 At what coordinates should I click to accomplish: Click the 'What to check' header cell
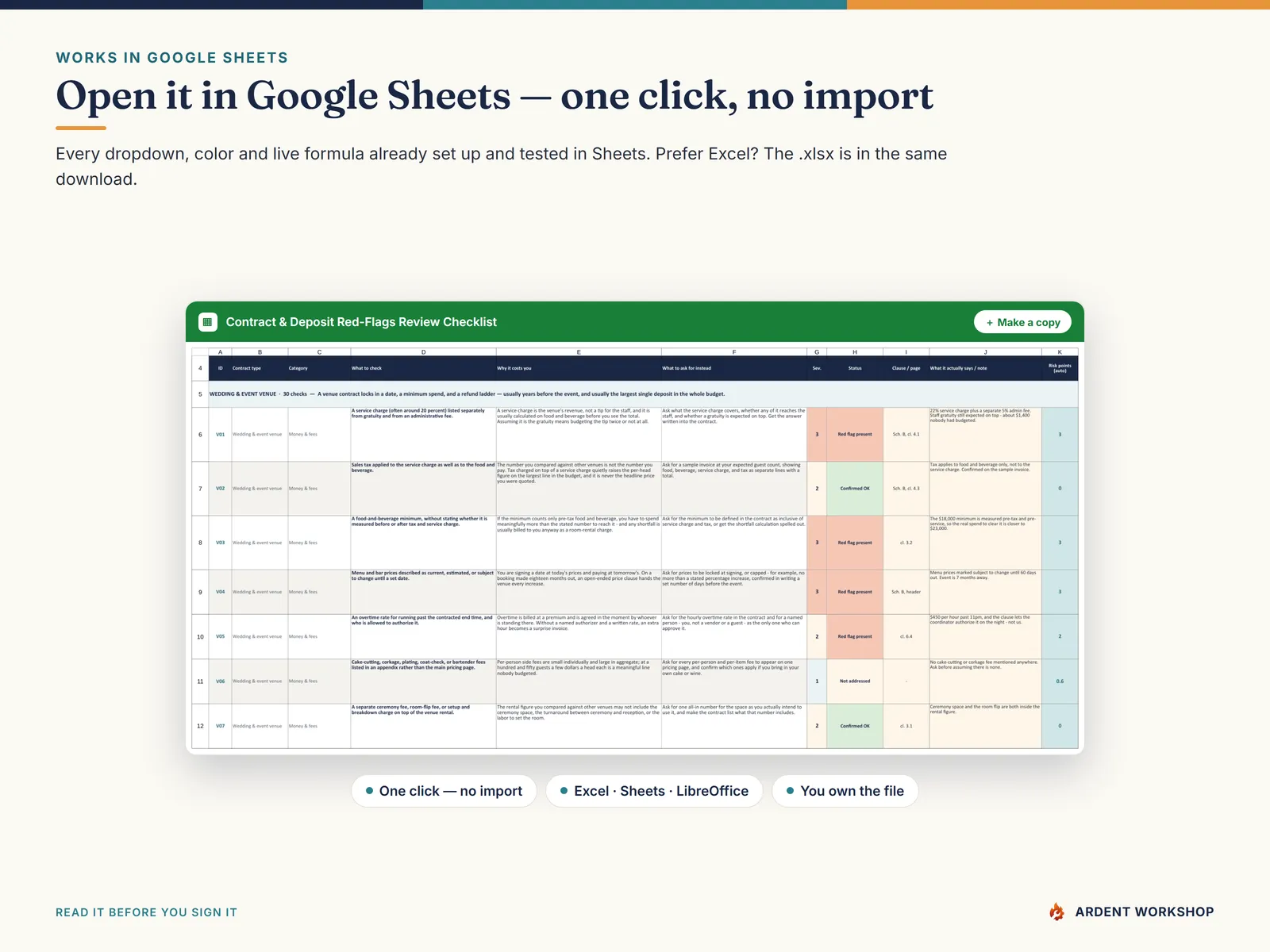[423, 368]
